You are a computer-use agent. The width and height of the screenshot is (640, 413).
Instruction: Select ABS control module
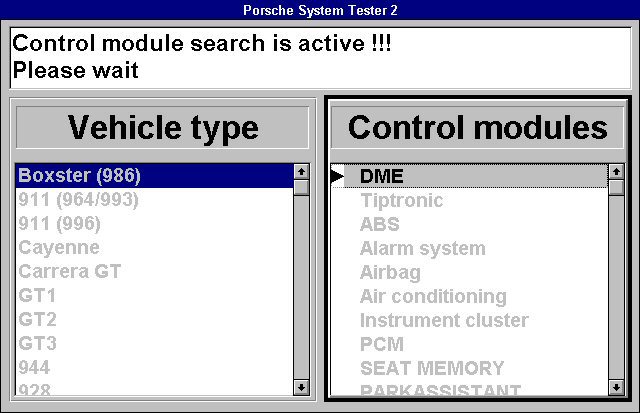coord(379,225)
